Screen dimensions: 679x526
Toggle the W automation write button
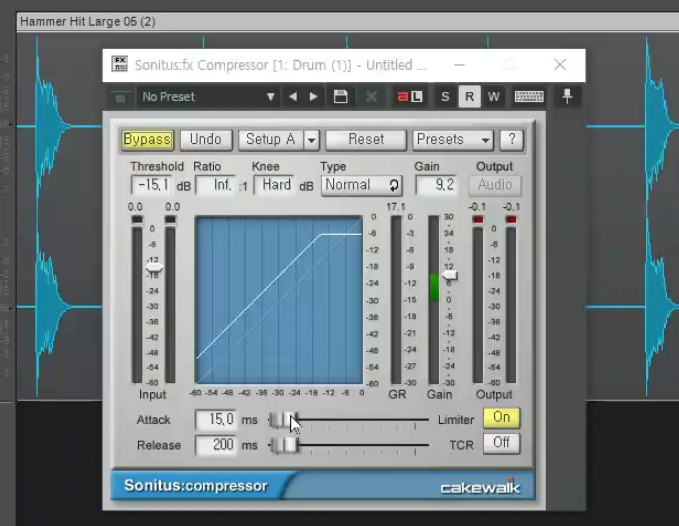(494, 97)
